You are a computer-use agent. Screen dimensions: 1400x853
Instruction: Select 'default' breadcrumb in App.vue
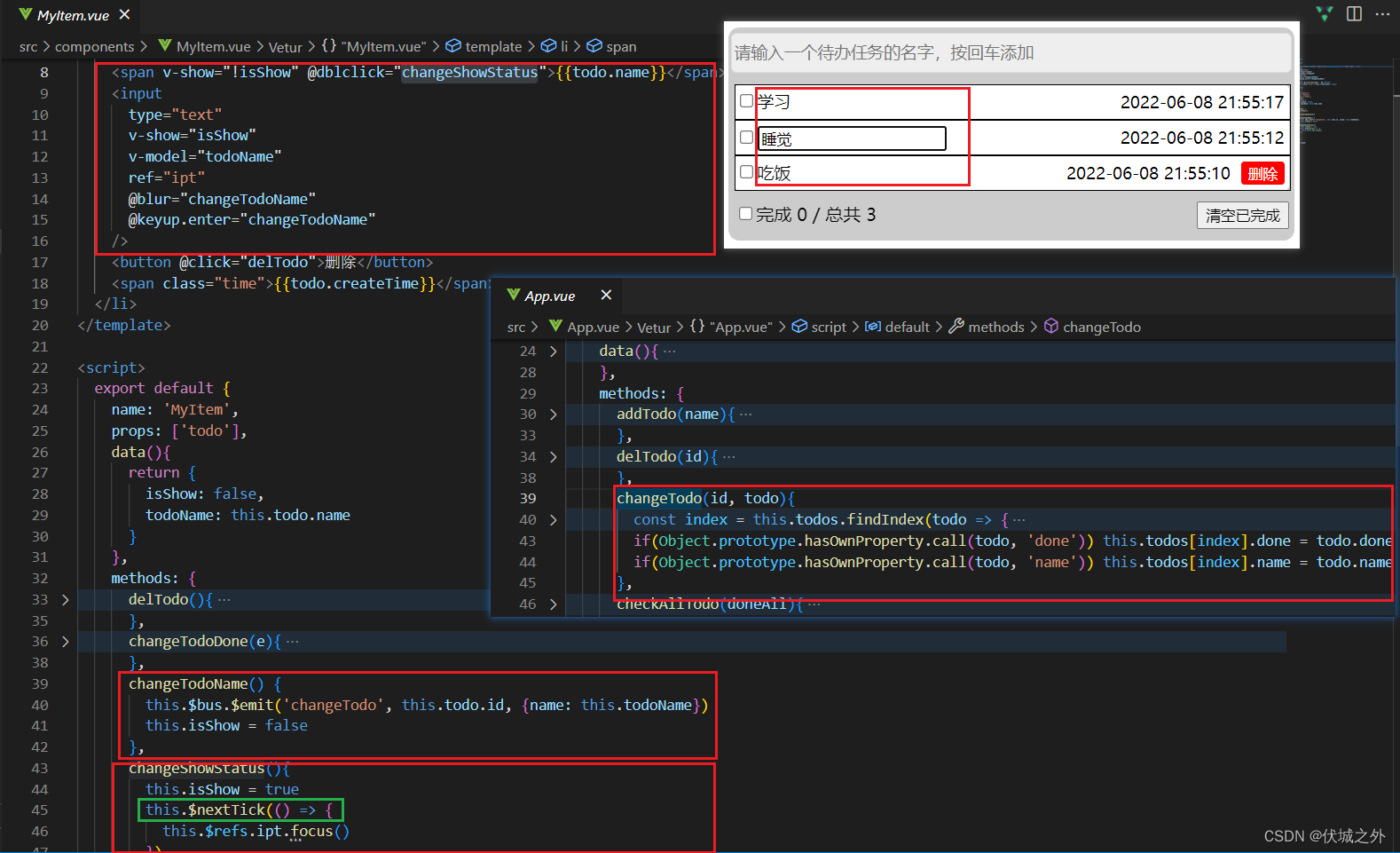pos(908,327)
